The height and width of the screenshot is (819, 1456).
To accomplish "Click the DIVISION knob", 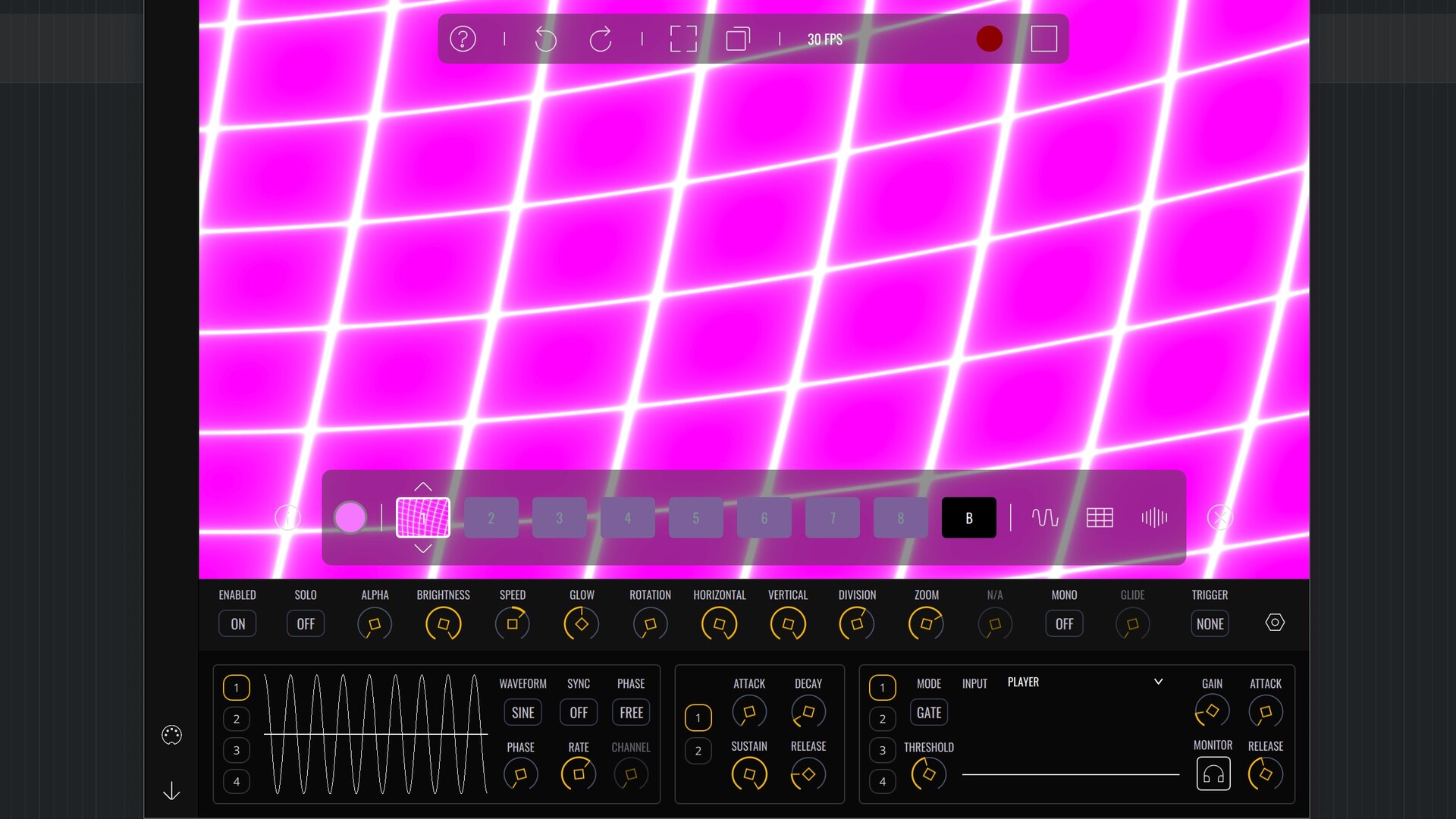I will tap(857, 624).
